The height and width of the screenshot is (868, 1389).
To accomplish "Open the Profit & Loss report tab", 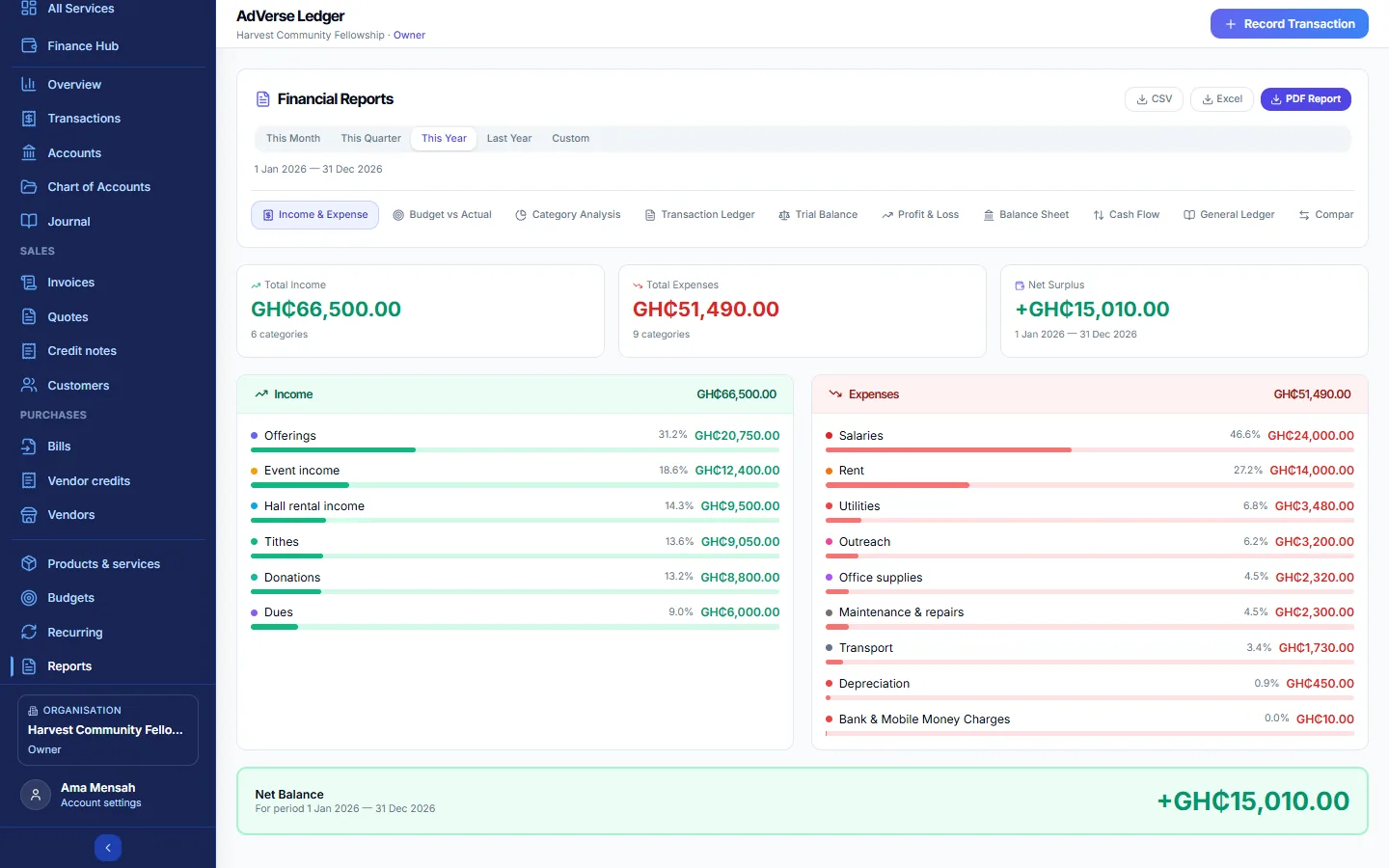I will pyautogui.click(x=920, y=215).
